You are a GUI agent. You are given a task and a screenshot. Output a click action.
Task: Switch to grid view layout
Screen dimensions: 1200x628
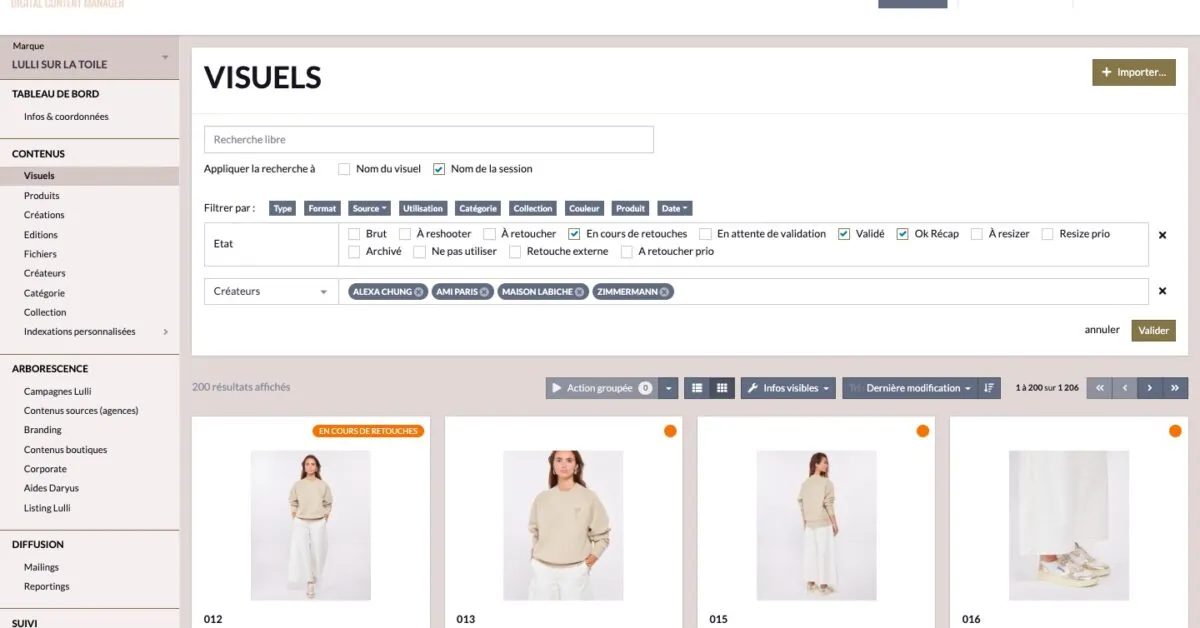(x=722, y=388)
